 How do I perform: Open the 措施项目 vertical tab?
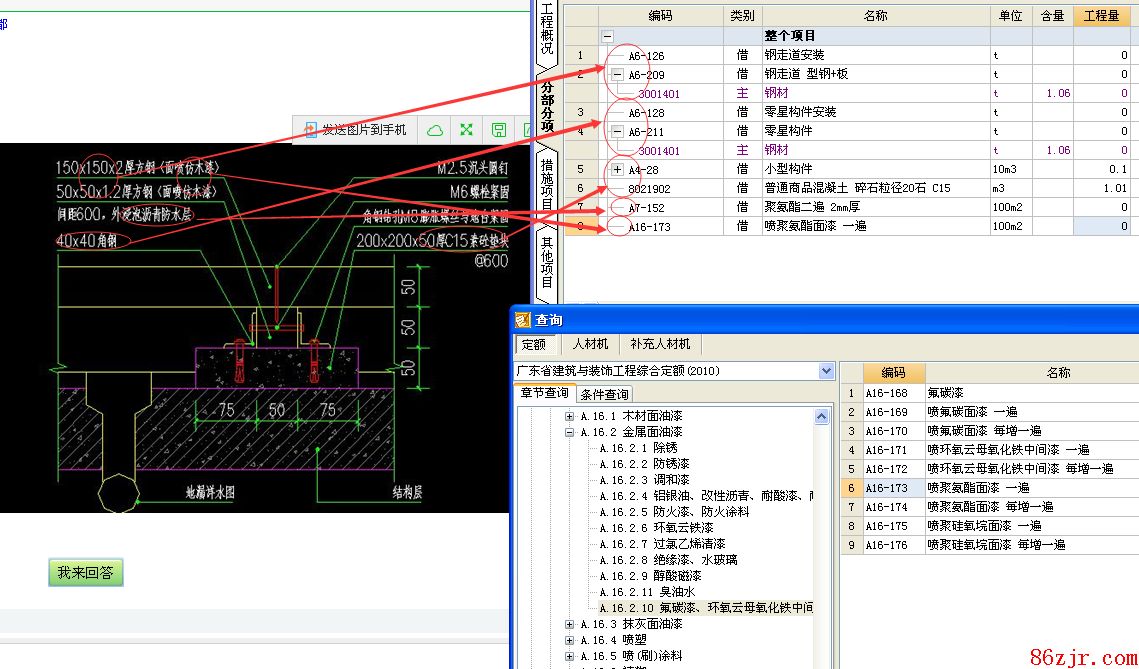click(547, 183)
